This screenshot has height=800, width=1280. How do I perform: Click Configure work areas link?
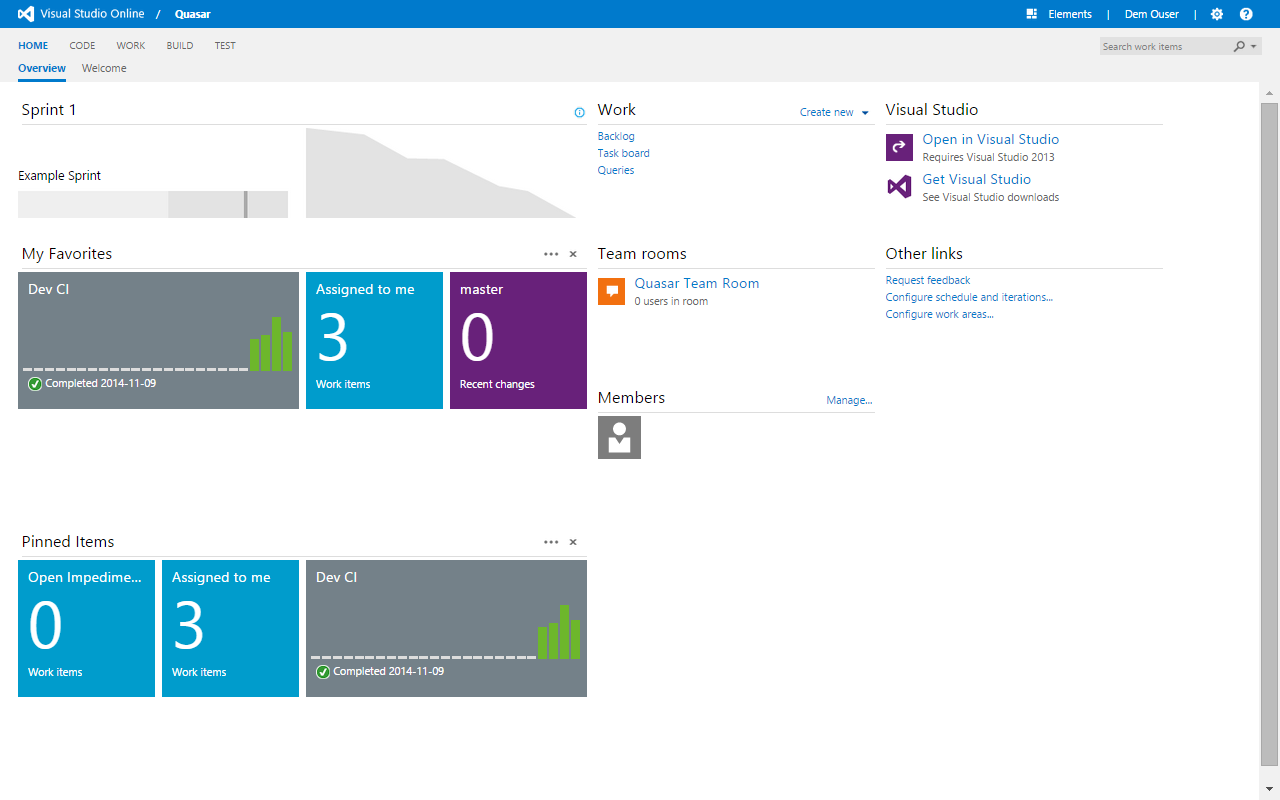tap(940, 314)
